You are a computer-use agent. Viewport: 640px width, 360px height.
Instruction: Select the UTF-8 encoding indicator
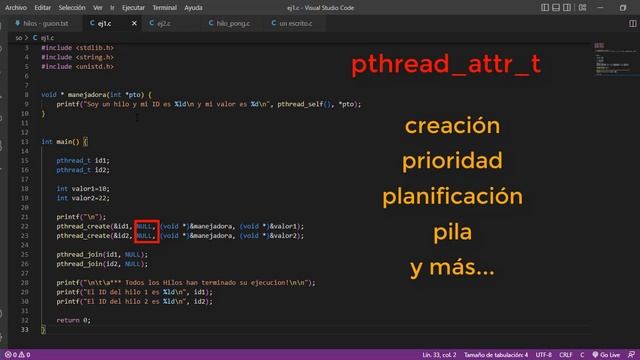(544, 355)
